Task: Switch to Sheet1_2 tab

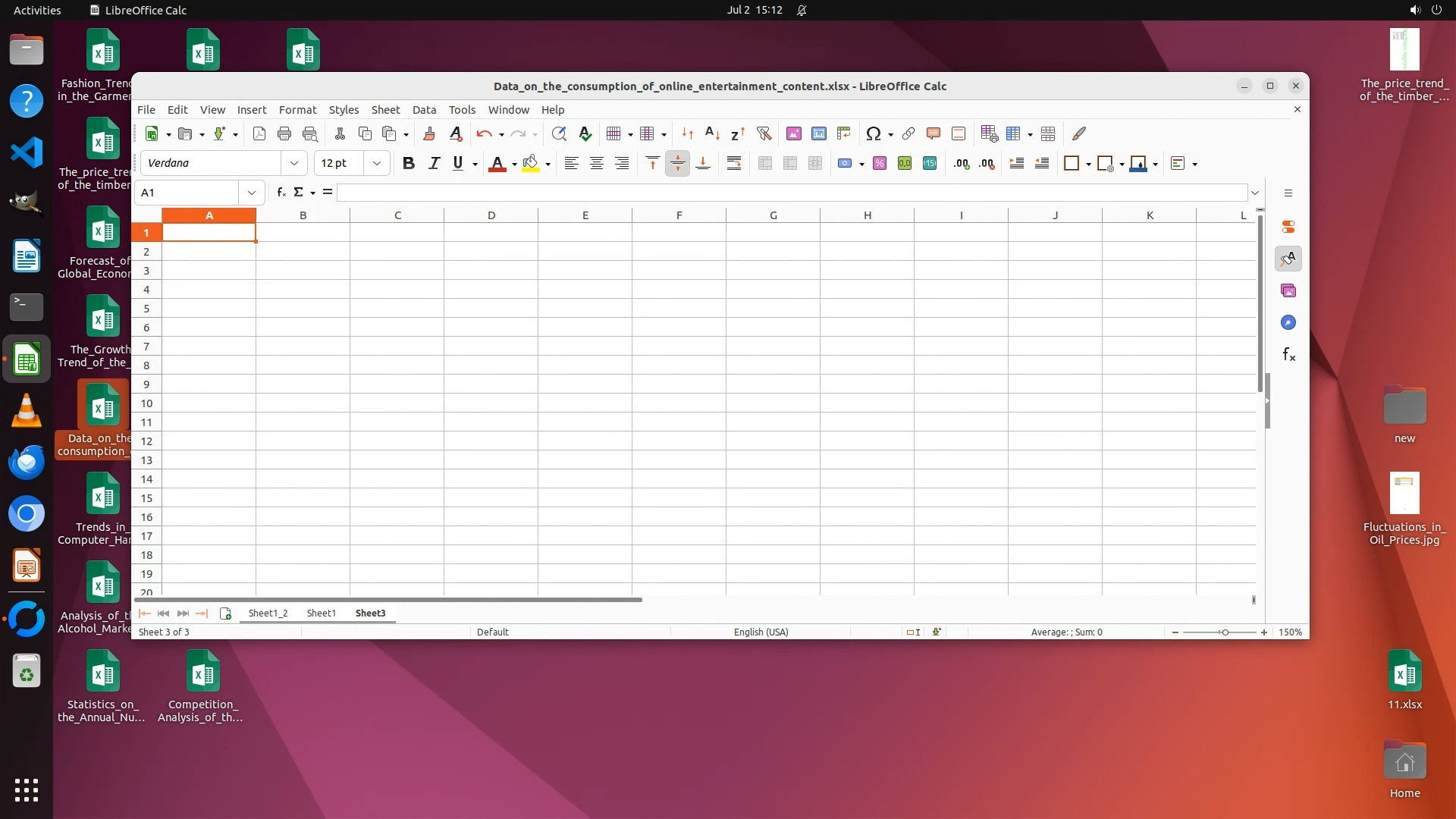Action: coord(268,613)
